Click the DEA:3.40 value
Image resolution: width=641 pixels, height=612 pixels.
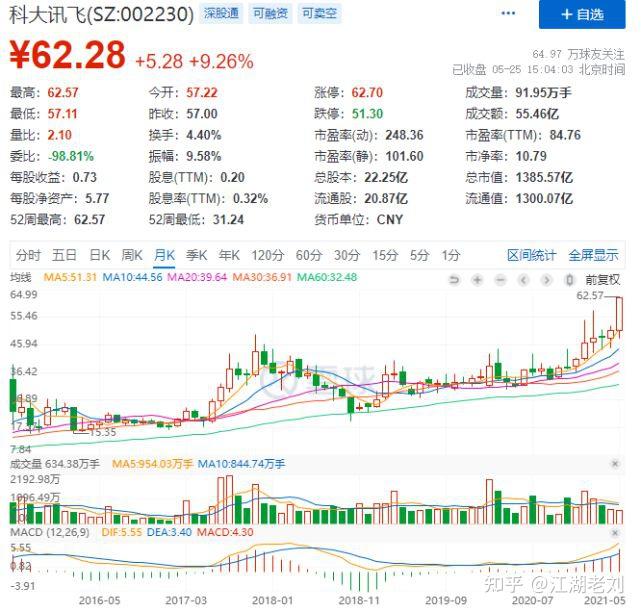coord(169,532)
